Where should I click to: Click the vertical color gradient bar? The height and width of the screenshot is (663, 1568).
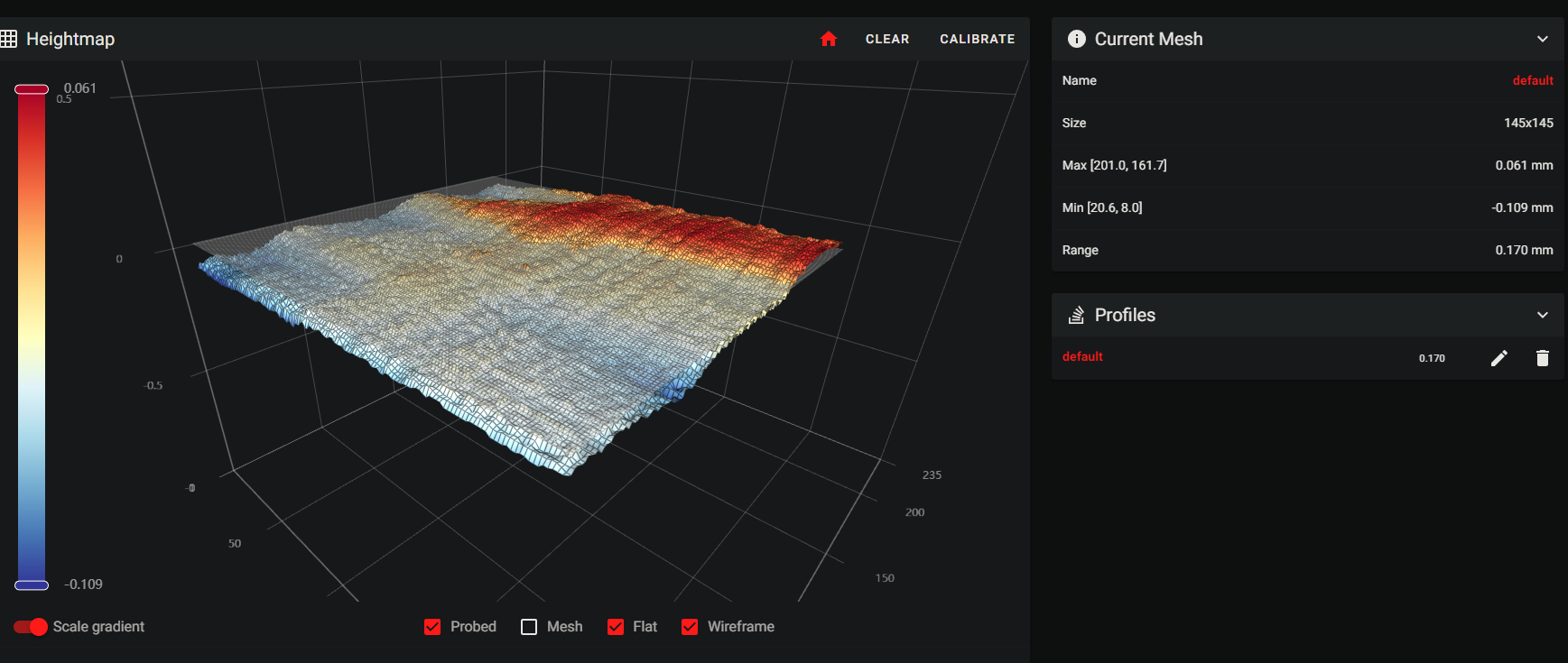click(32, 334)
